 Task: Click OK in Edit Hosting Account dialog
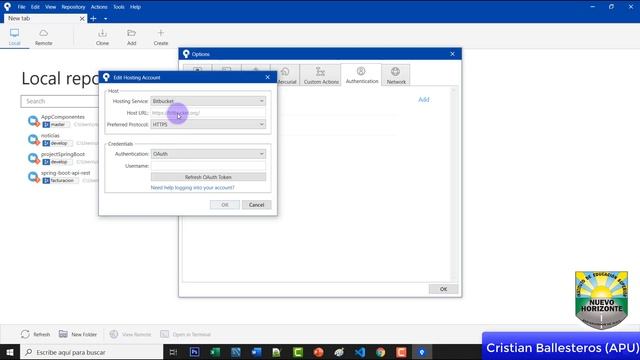point(224,205)
